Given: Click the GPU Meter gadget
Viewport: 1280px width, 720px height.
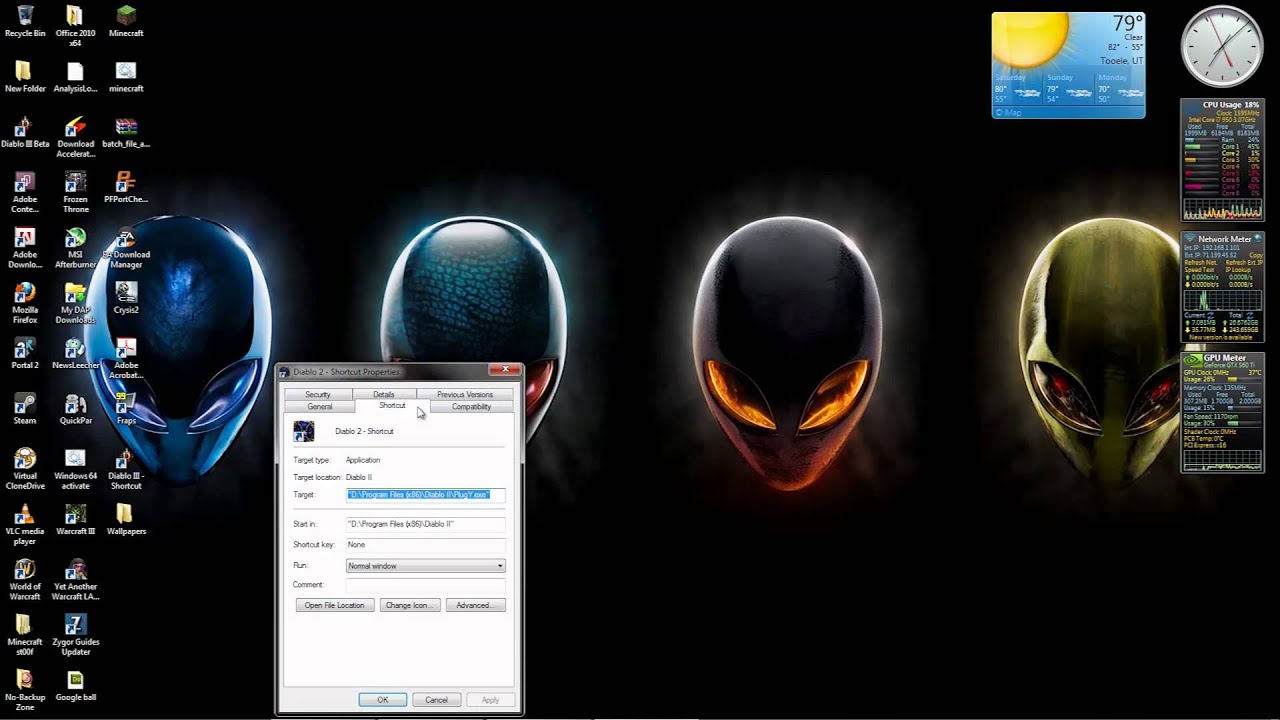Looking at the screenshot, I should point(1223,412).
